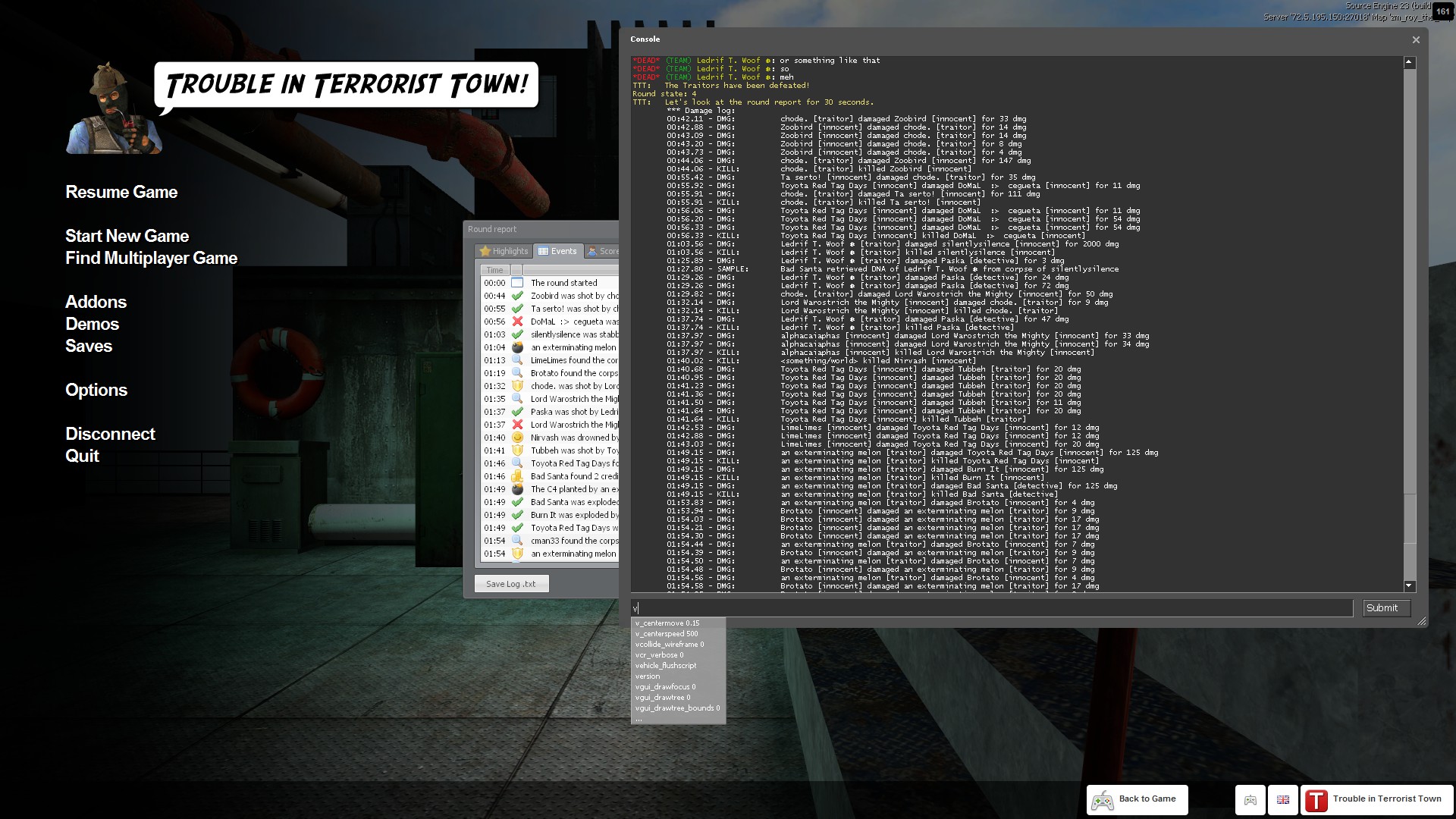
Task: Sort events by the Time column header
Action: pos(494,270)
